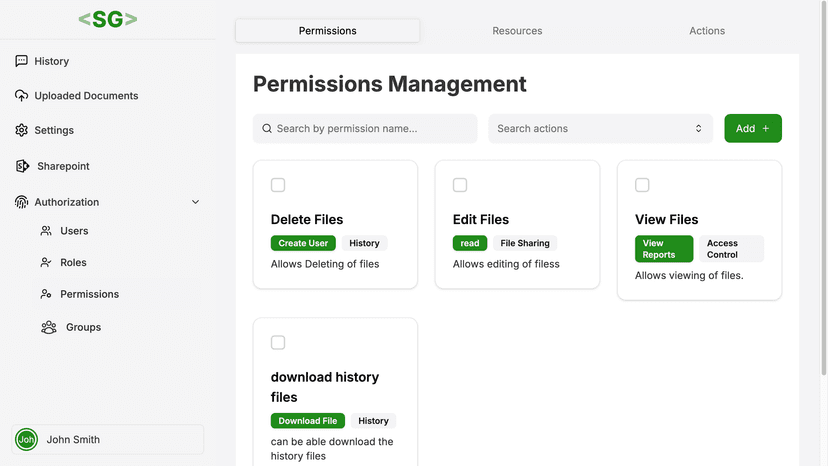The height and width of the screenshot is (466, 828).
Task: Switch to the Actions tab
Action: (707, 31)
